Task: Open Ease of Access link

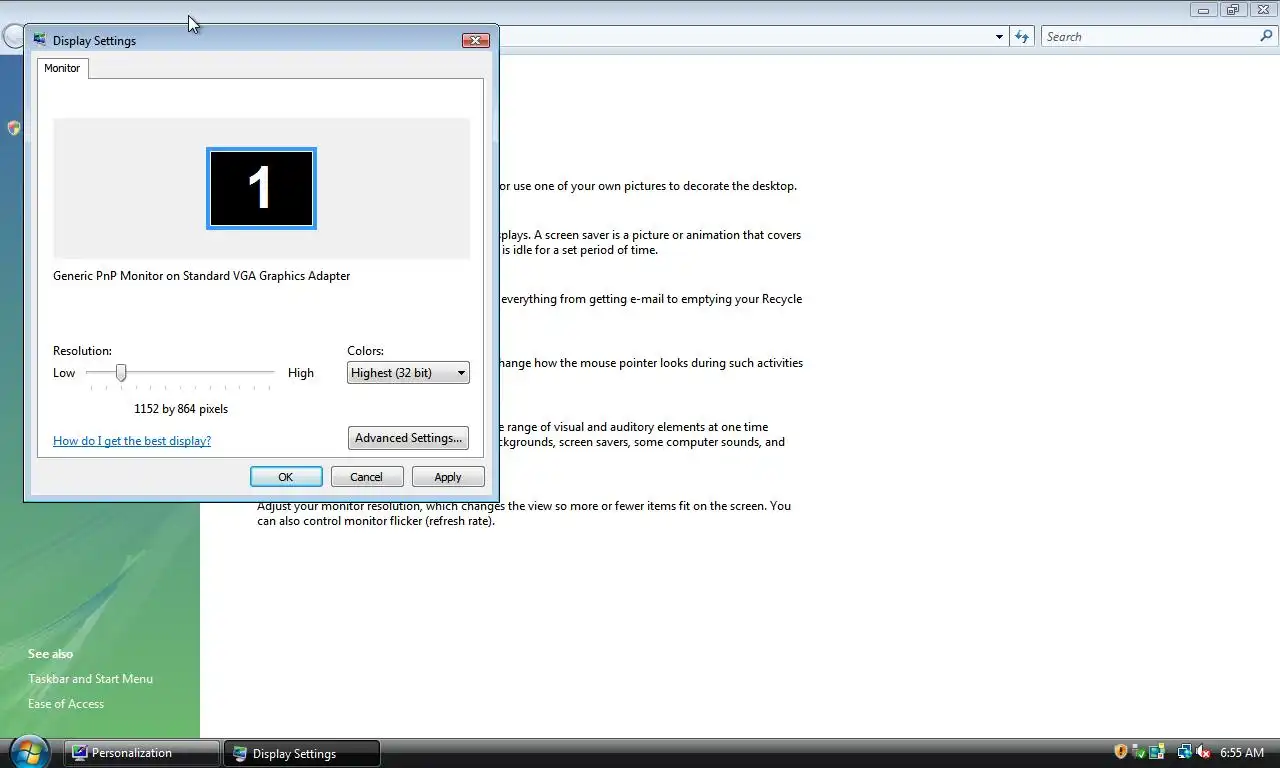Action: 66,703
